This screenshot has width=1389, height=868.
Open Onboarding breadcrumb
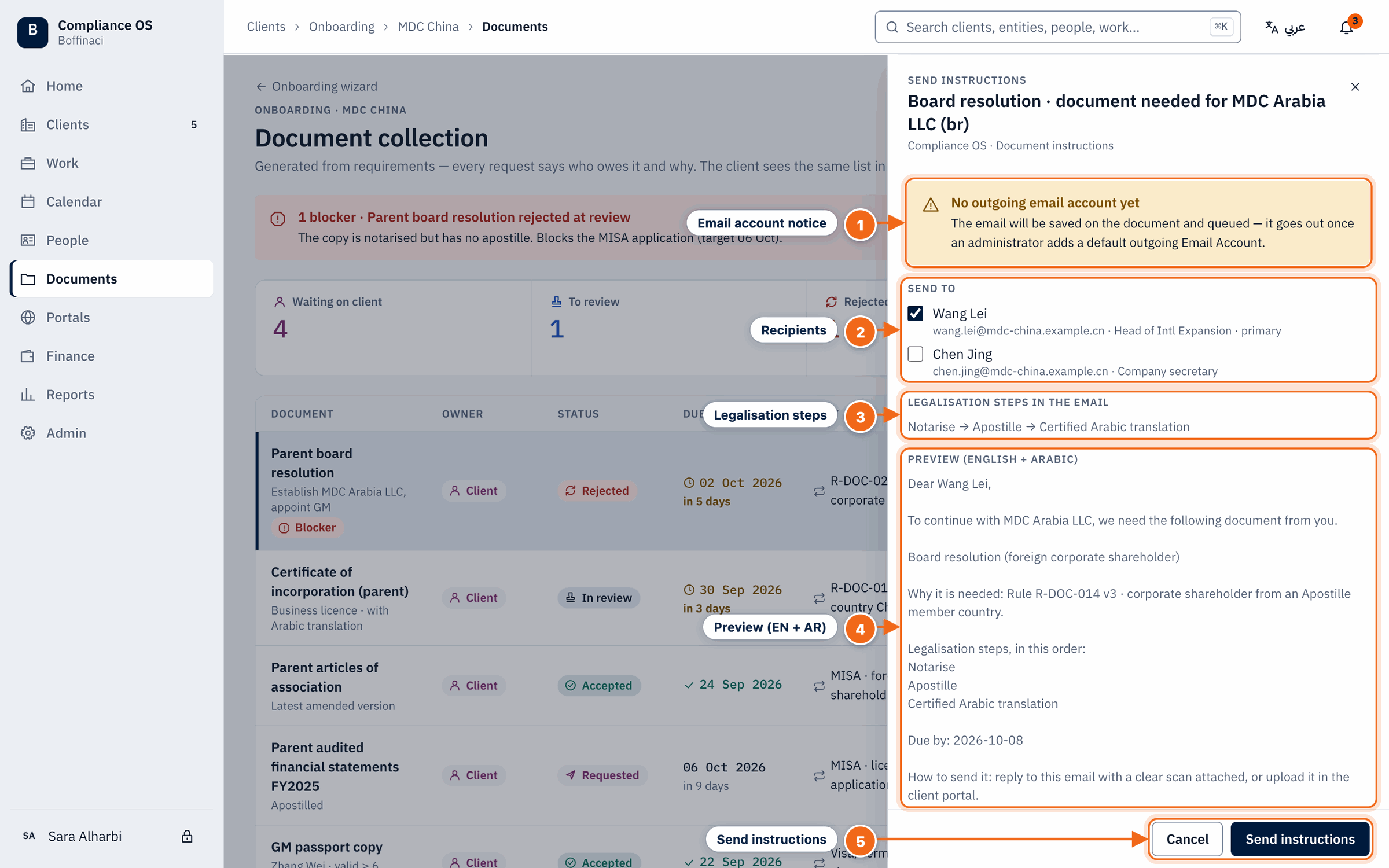[x=341, y=27]
